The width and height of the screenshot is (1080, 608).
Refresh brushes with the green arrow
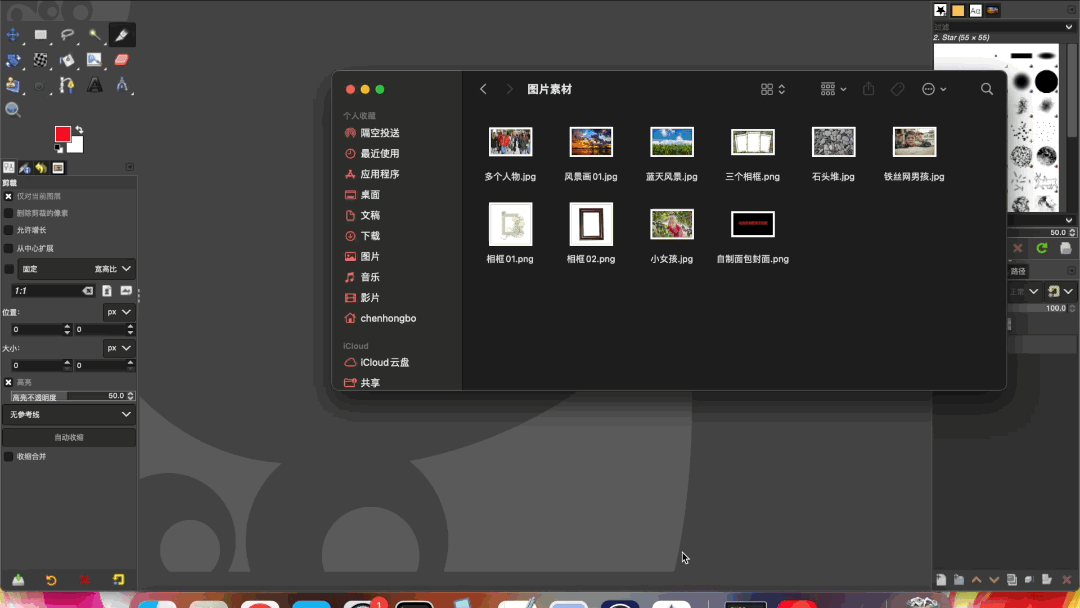click(x=1041, y=248)
